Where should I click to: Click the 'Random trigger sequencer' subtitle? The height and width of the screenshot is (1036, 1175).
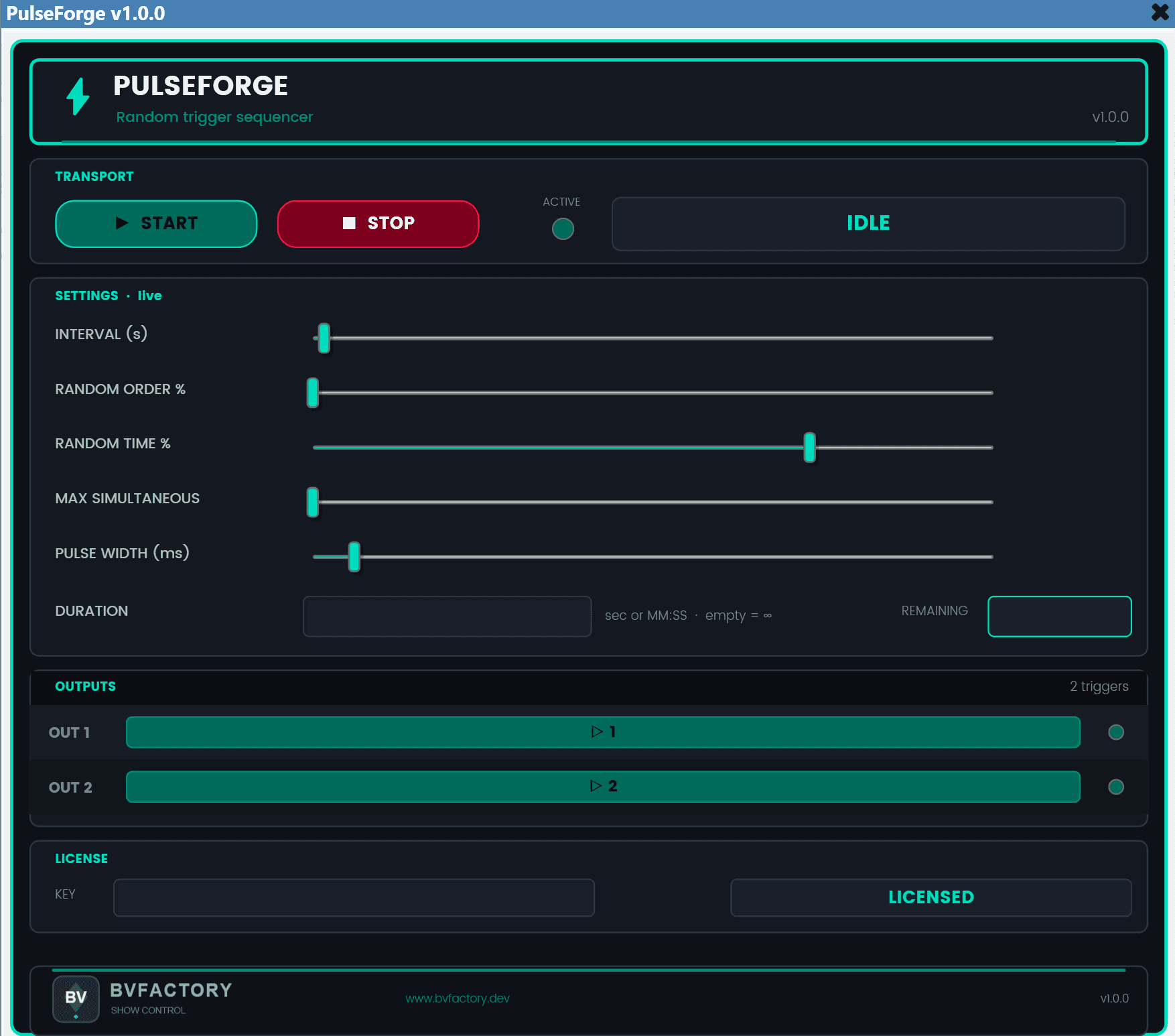pos(214,117)
